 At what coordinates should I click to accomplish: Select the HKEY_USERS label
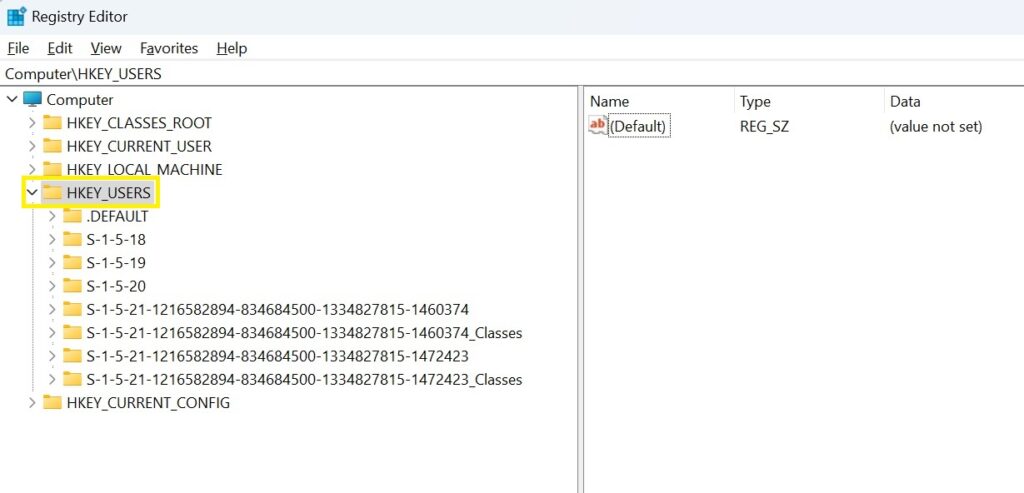(108, 193)
